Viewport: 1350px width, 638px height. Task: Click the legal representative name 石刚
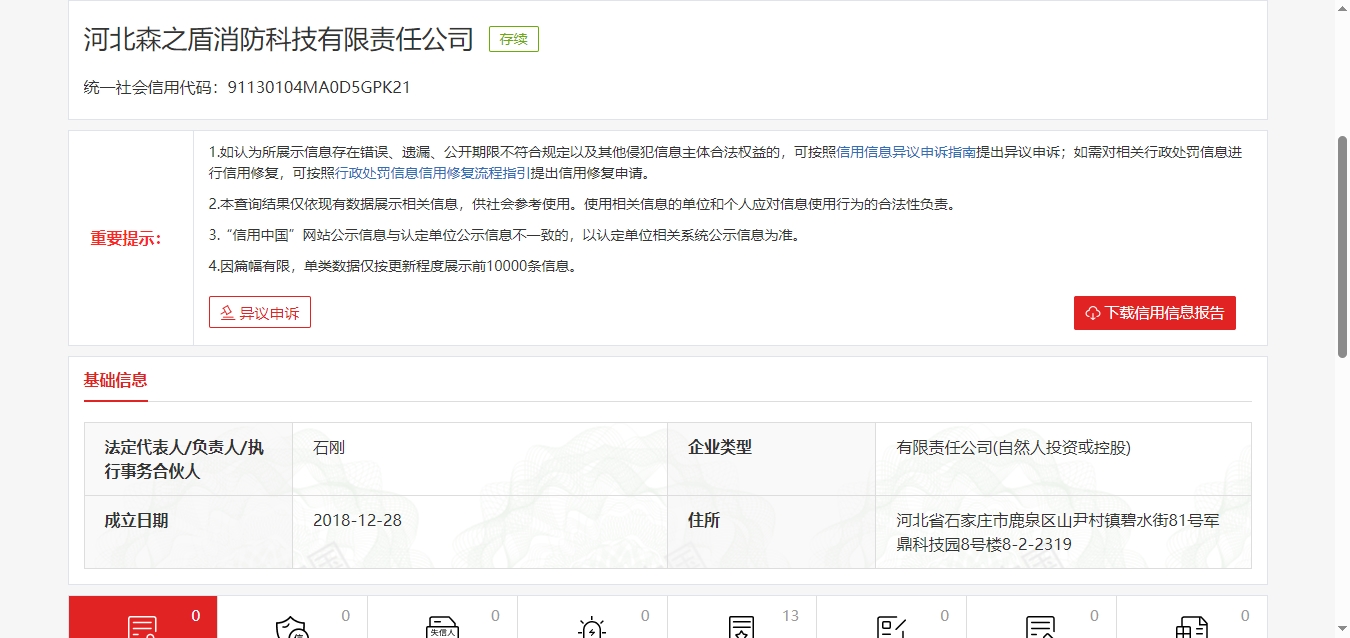pyautogui.click(x=329, y=448)
